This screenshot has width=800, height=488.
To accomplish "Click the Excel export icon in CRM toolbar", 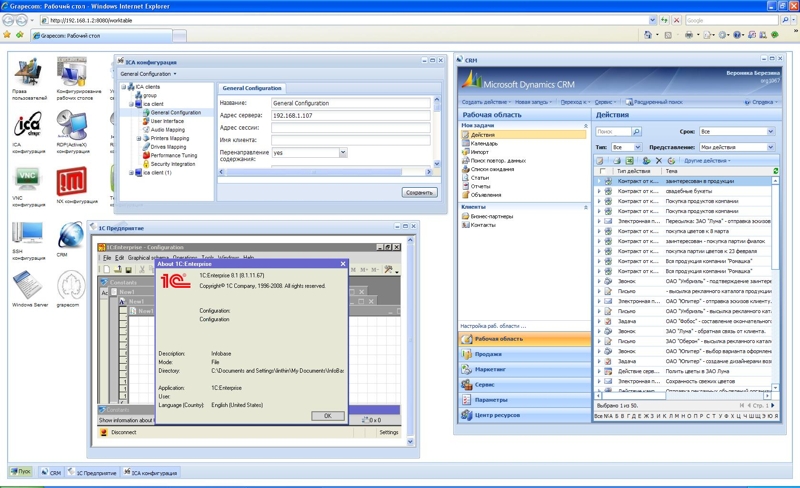I will click(629, 160).
